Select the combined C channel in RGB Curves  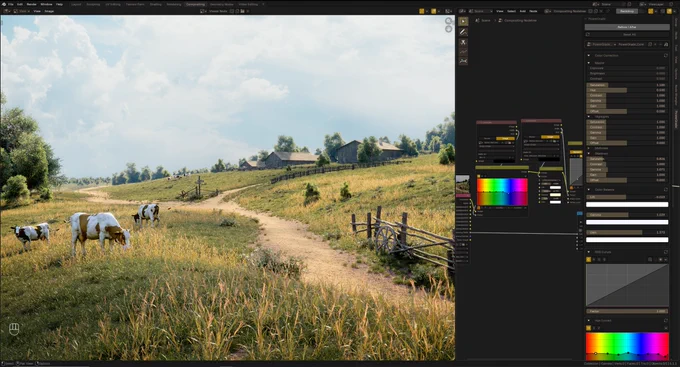(589, 259)
